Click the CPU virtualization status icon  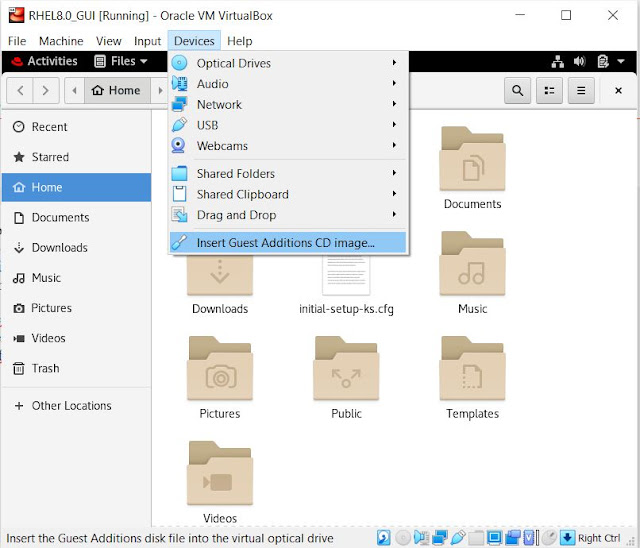pos(529,537)
